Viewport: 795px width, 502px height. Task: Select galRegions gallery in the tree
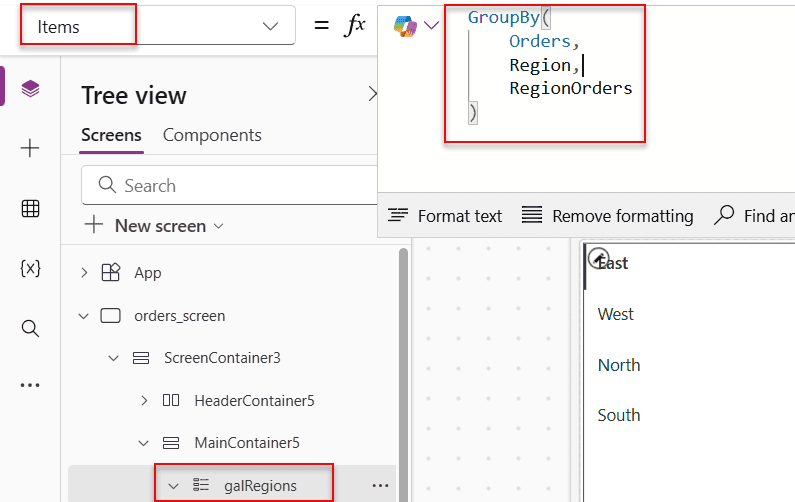260,486
